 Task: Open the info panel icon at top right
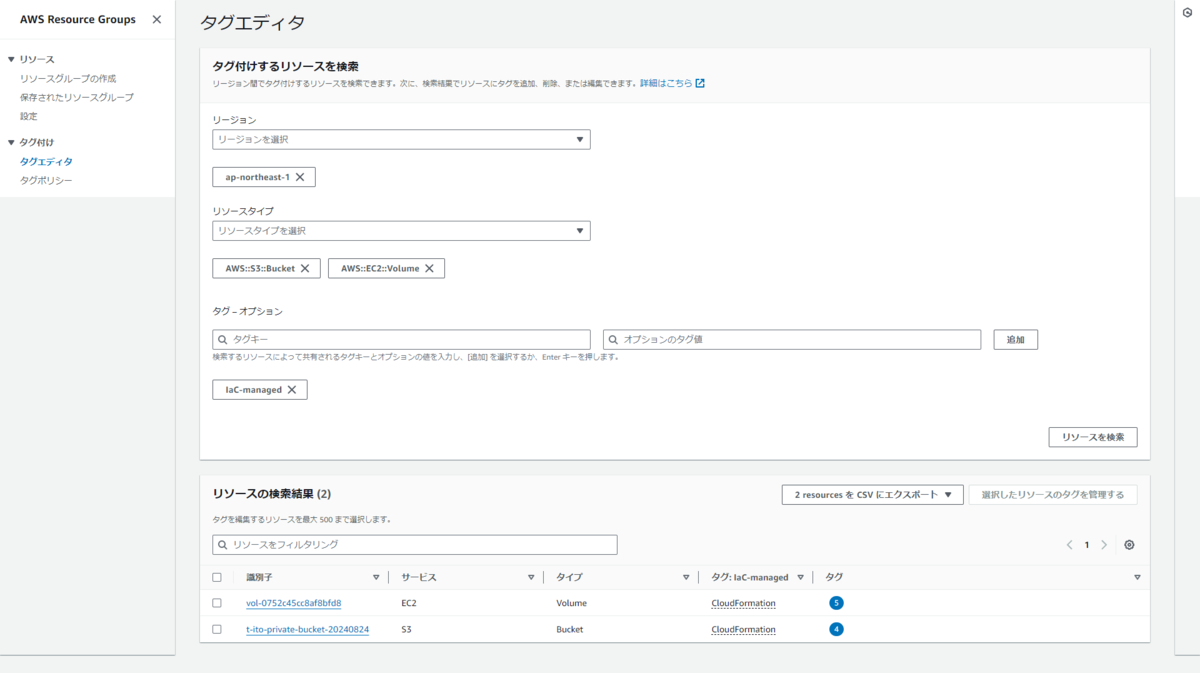tap(1187, 12)
